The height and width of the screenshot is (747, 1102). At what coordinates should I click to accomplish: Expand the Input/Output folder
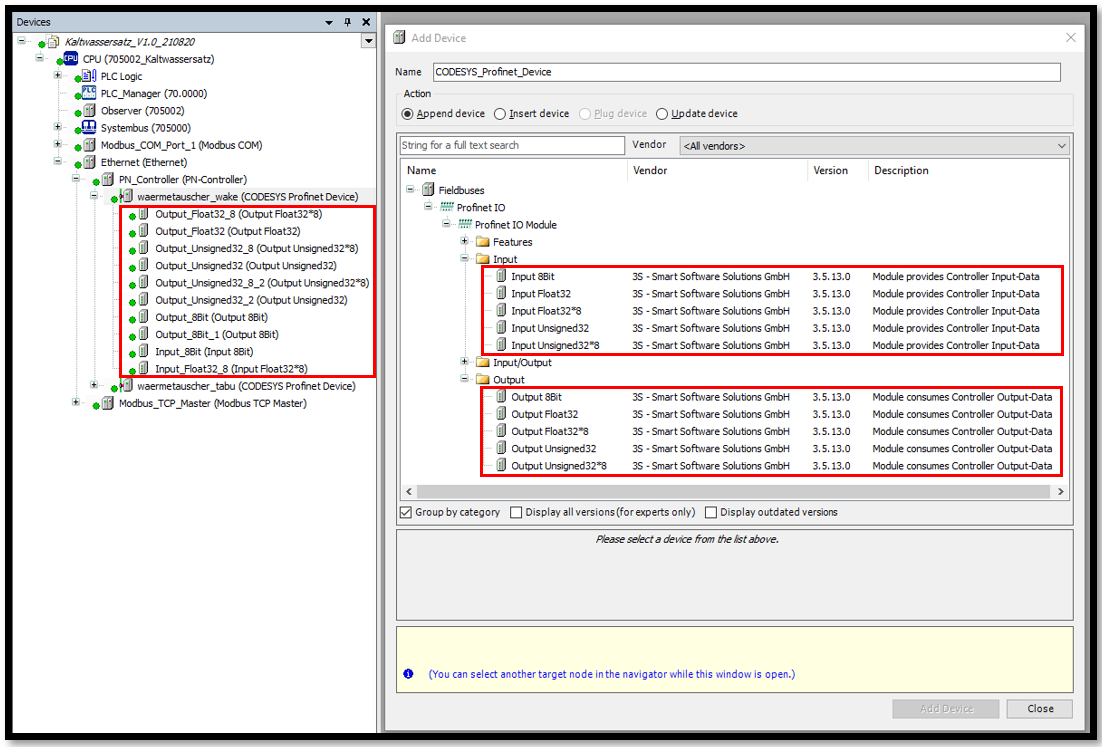pos(465,362)
